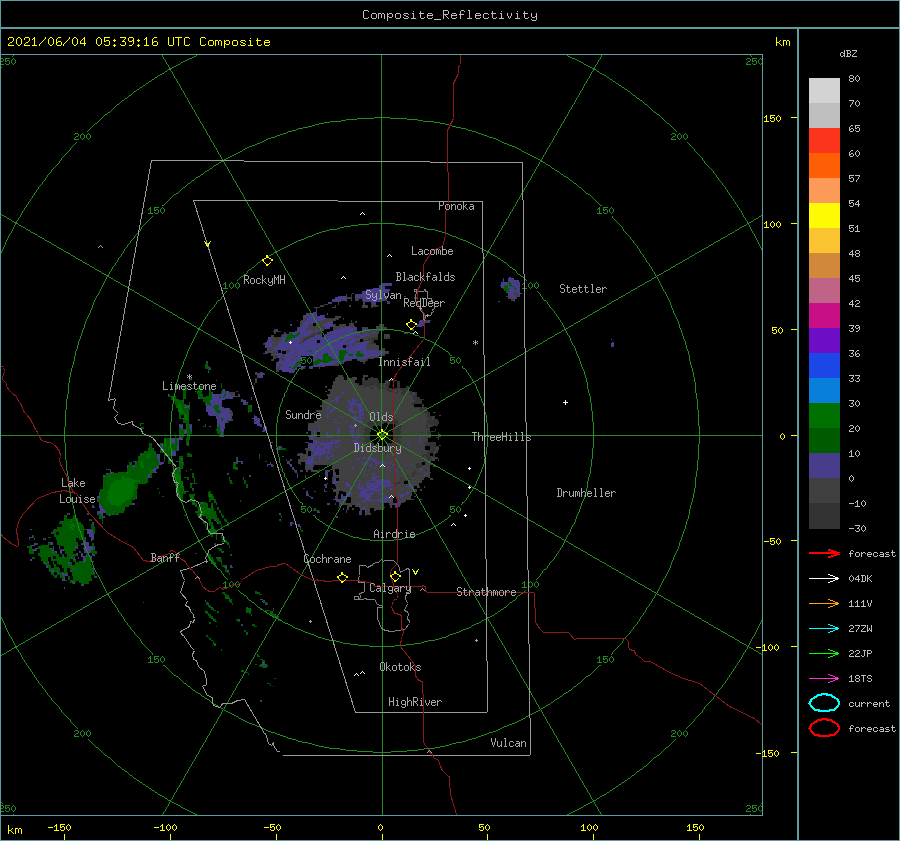
Task: Click the Sylvan label on the map
Action: [x=383, y=295]
